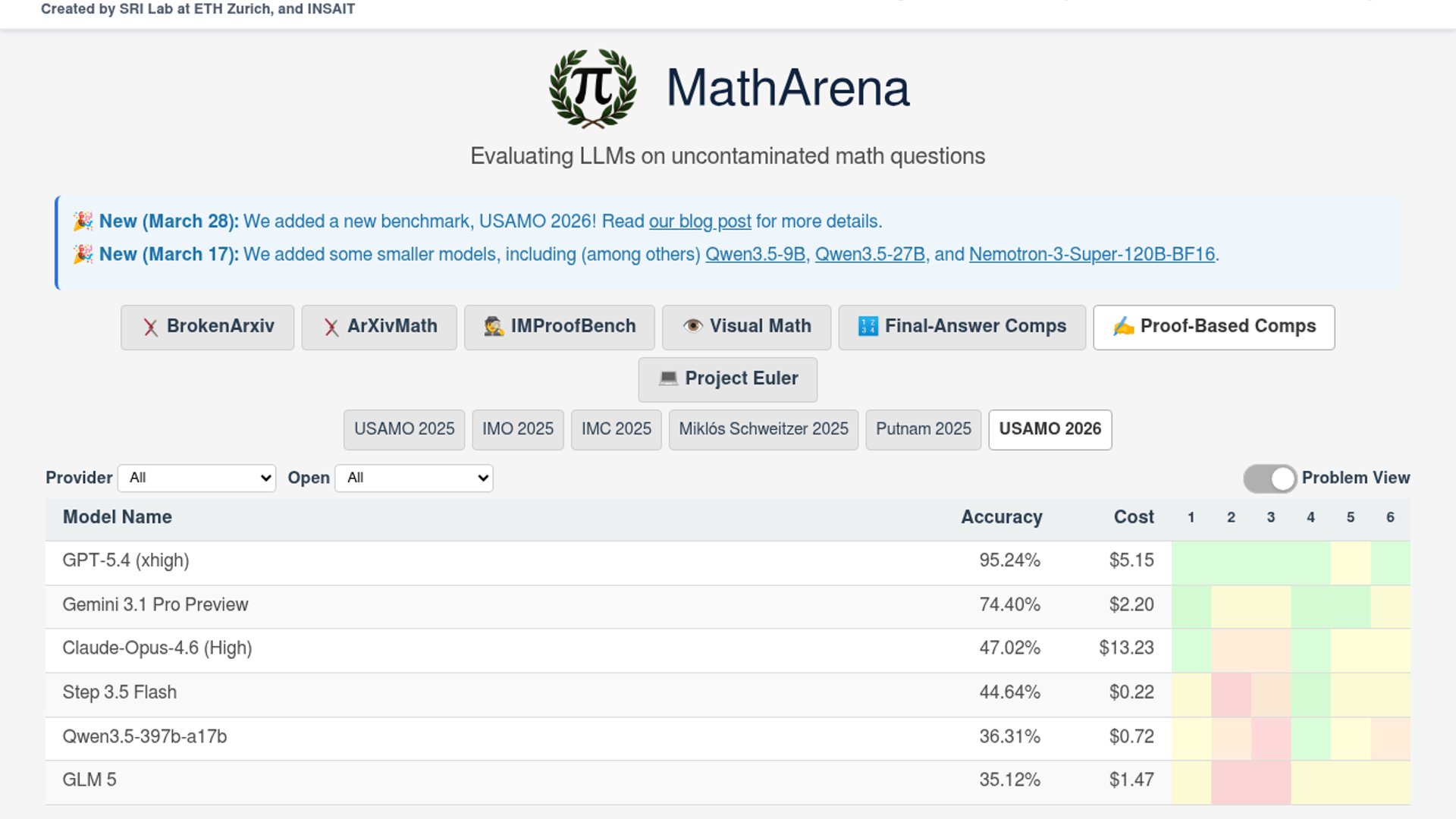Open the Provider filter dropdown
Viewport: 1456px width, 819px height.
coord(197,479)
